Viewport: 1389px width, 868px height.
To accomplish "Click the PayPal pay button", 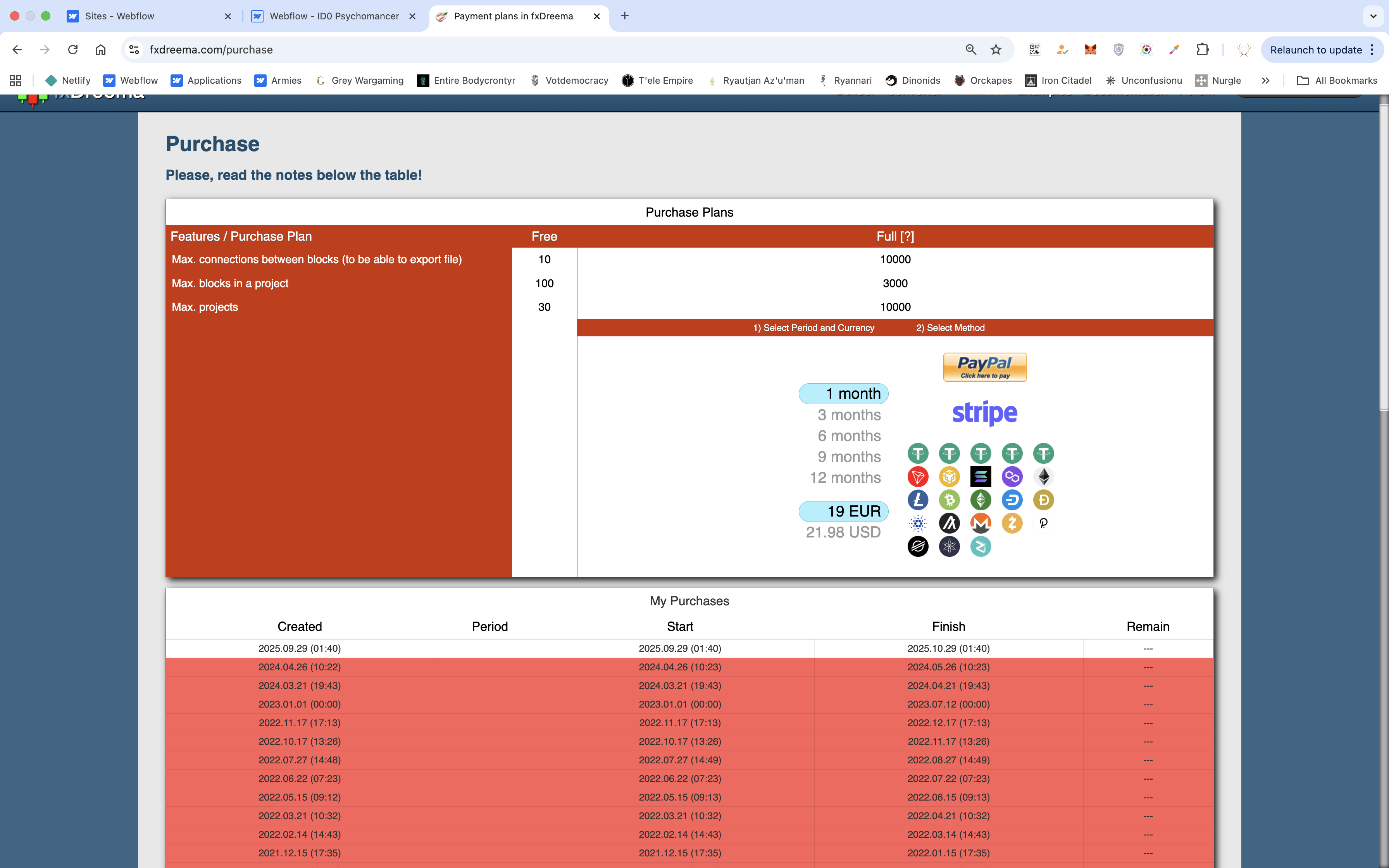I will 984,367.
